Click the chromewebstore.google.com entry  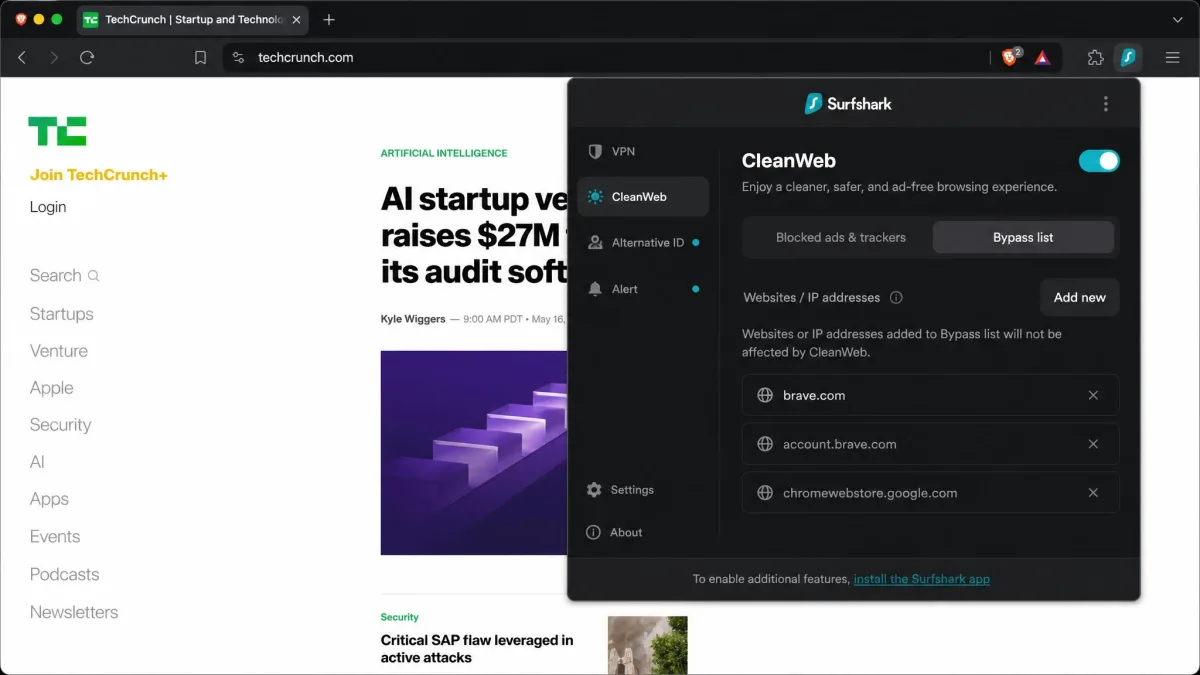click(930, 493)
